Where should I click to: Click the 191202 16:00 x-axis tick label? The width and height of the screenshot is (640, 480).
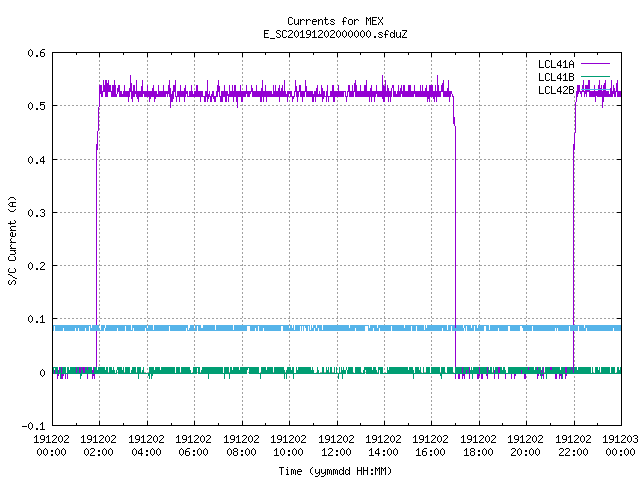click(431, 446)
